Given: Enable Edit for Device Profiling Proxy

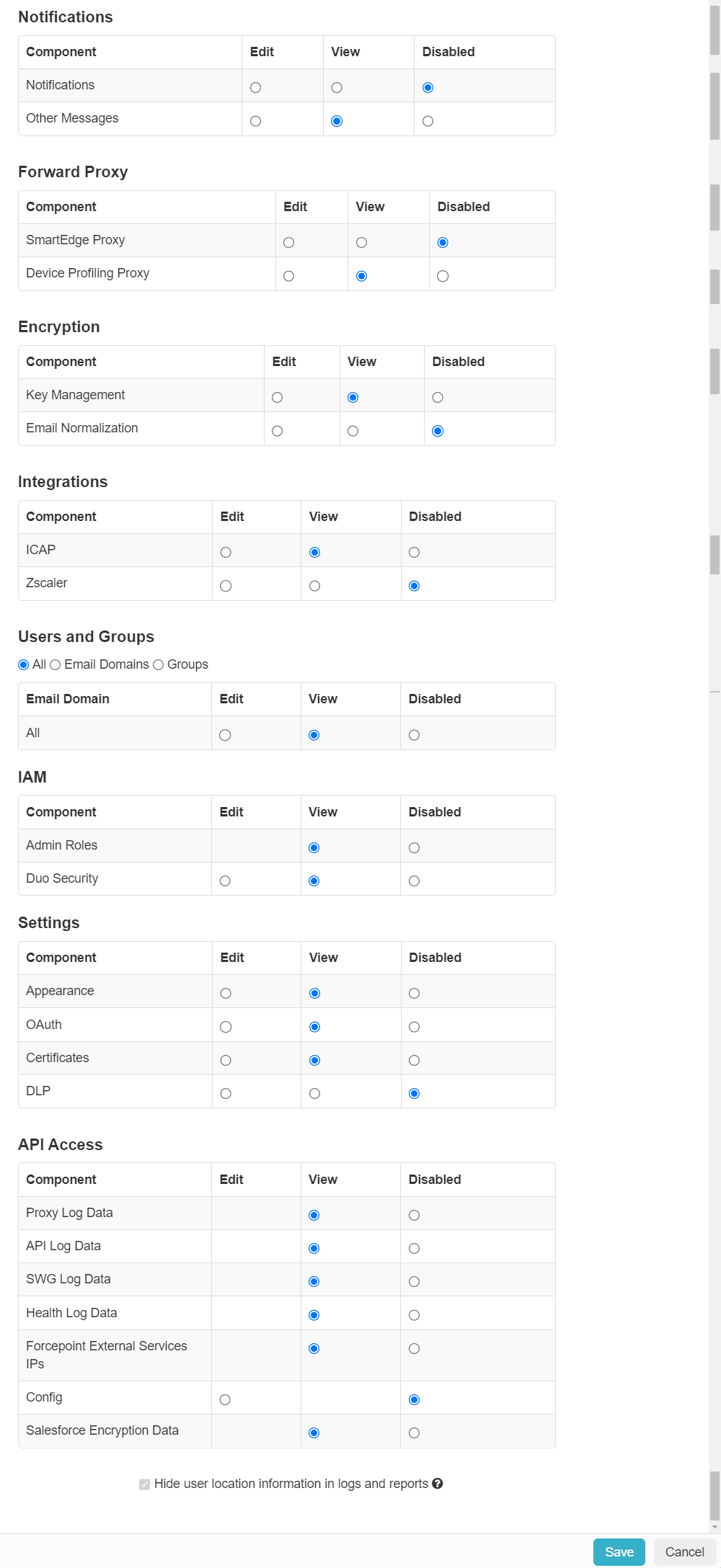Looking at the screenshot, I should (289, 275).
